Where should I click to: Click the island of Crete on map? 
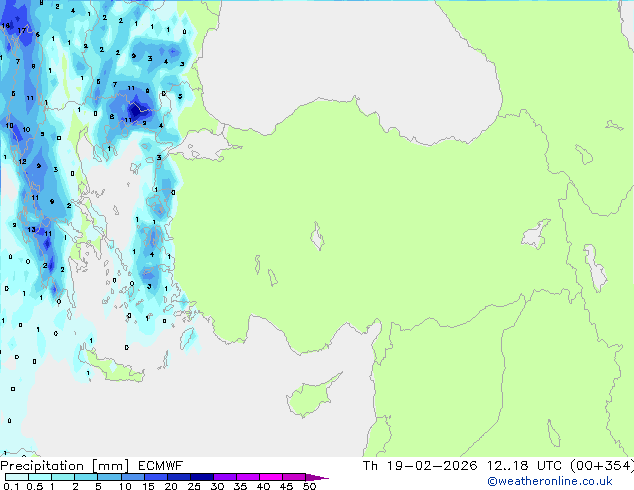tap(114, 369)
